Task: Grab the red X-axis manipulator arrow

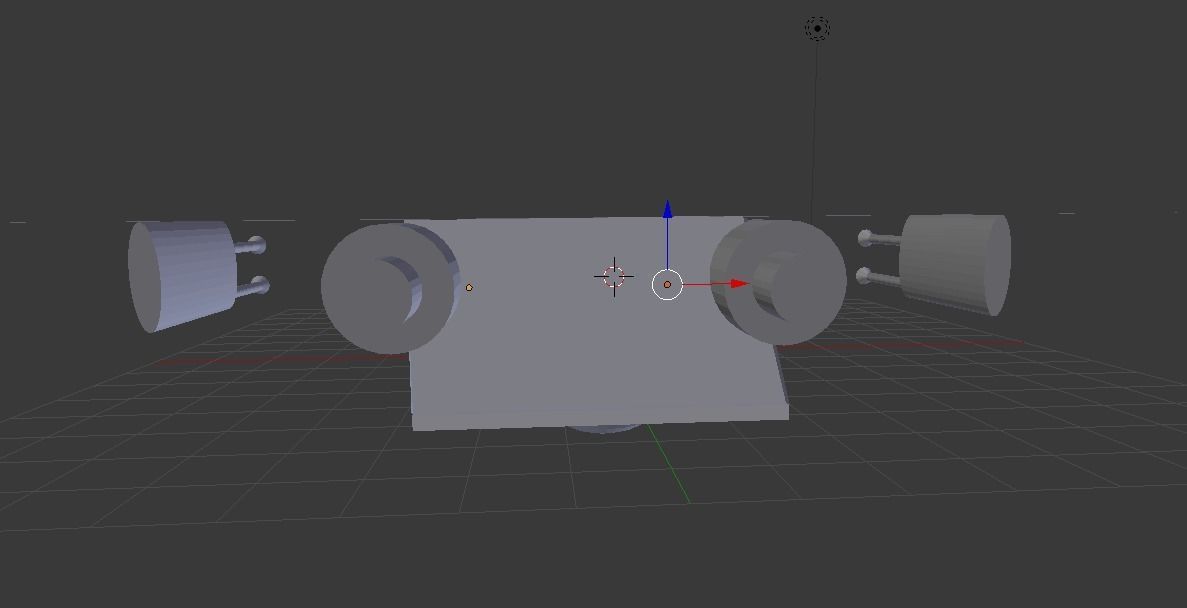Action: click(740, 284)
